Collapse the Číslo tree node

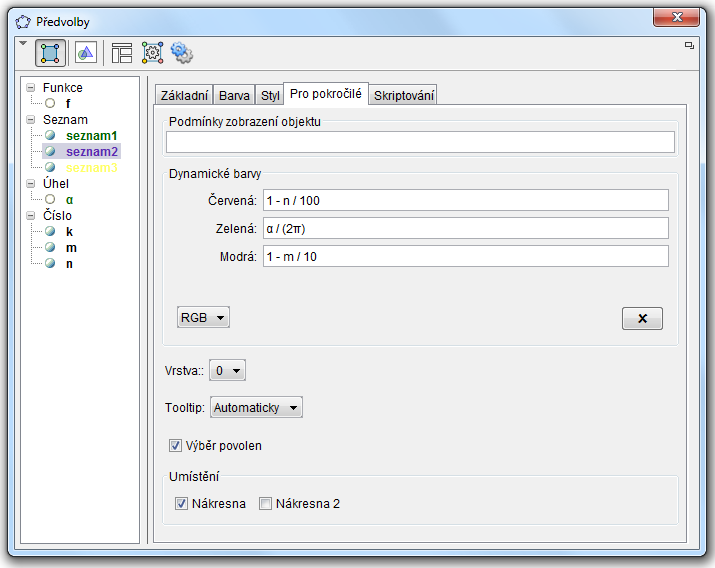point(31,215)
